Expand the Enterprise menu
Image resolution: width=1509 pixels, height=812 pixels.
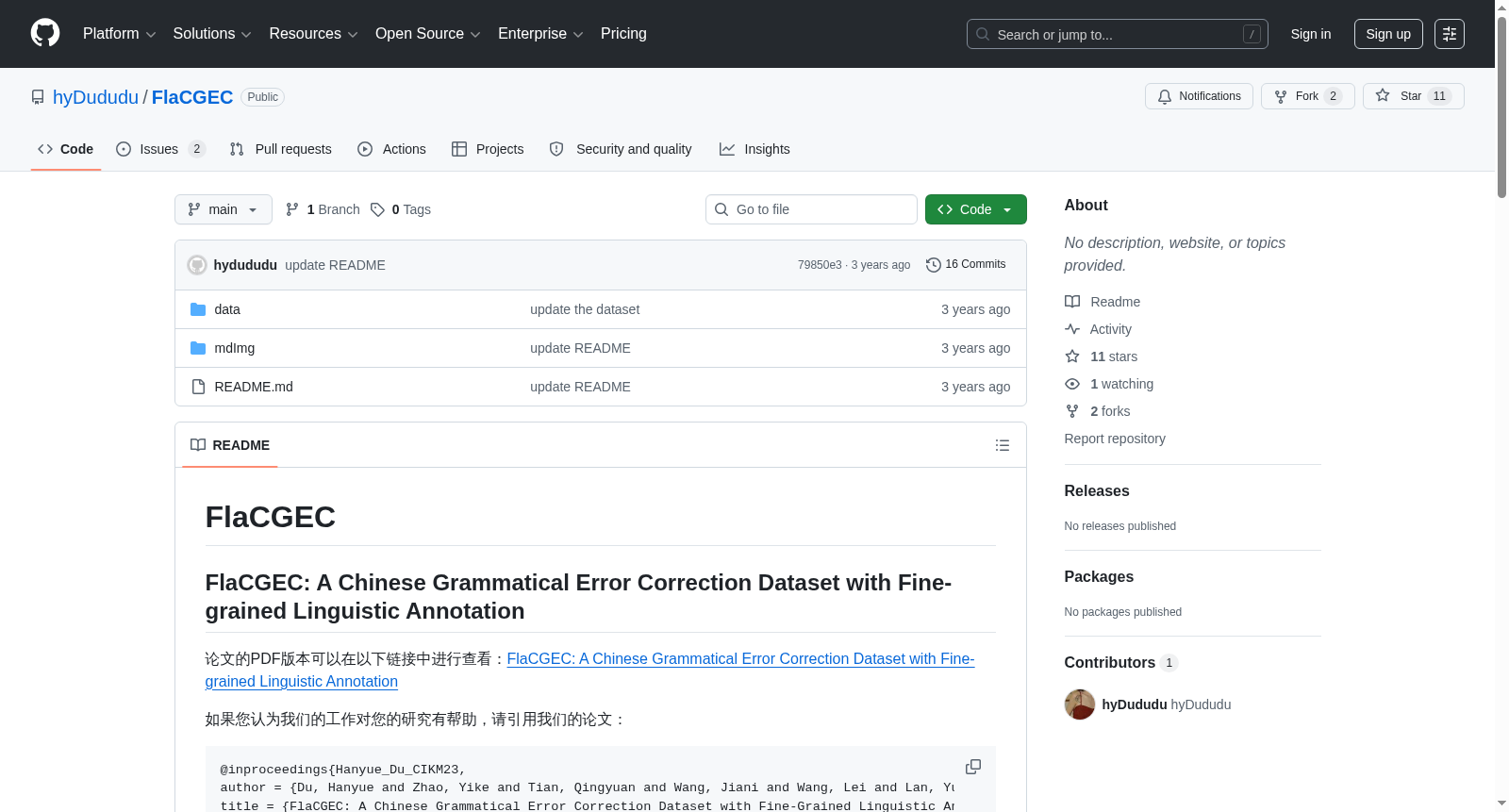pyautogui.click(x=540, y=34)
